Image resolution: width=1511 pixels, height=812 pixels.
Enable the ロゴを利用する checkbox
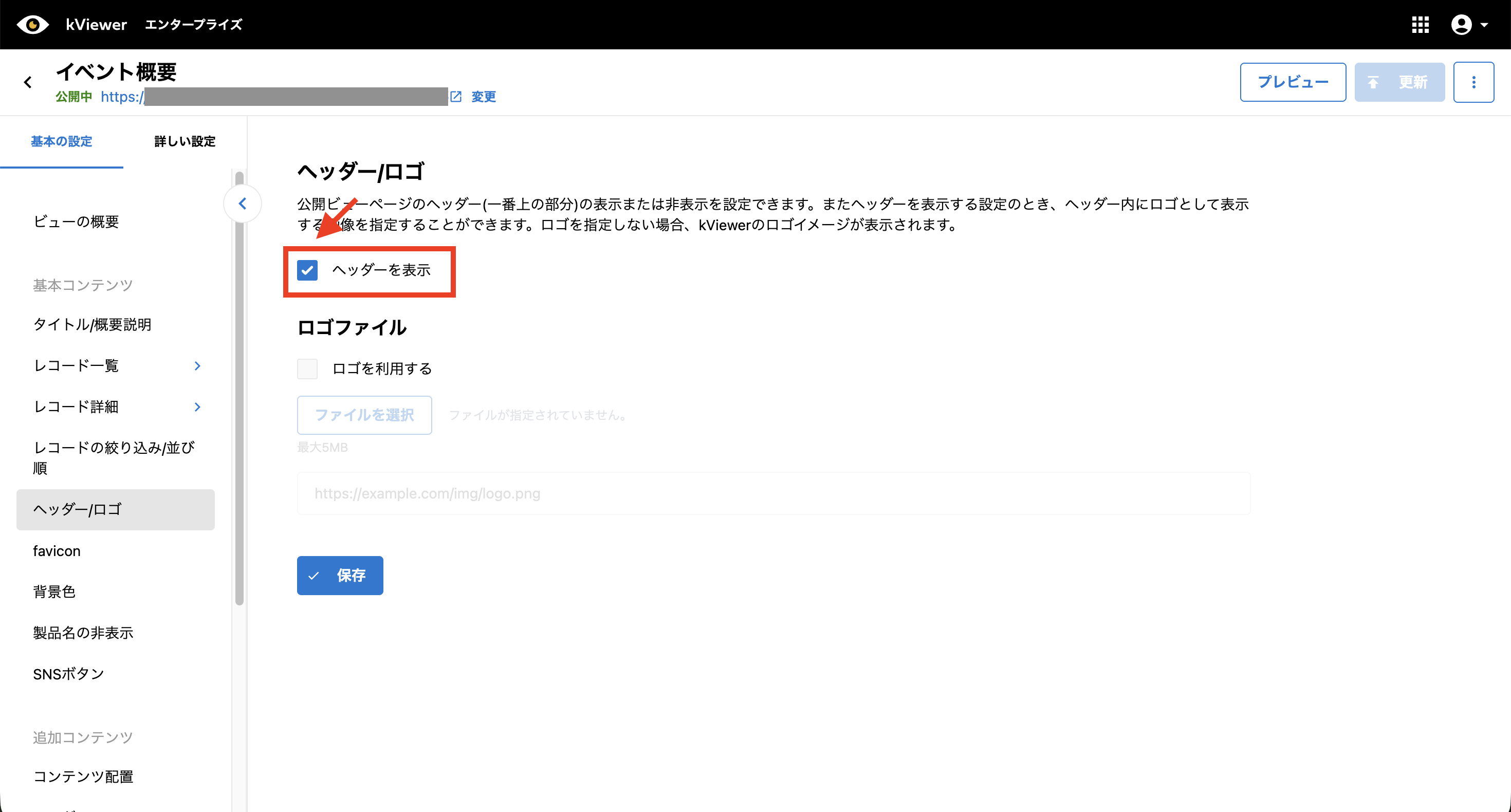click(307, 369)
